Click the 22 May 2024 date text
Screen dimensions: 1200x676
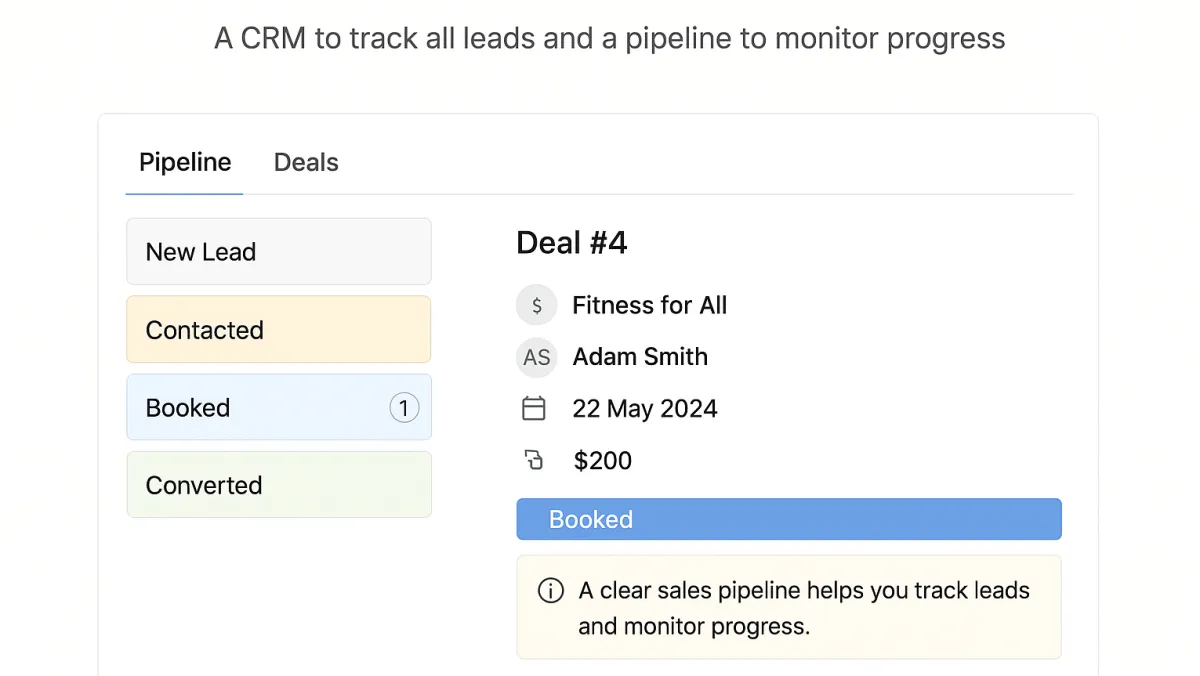point(645,408)
